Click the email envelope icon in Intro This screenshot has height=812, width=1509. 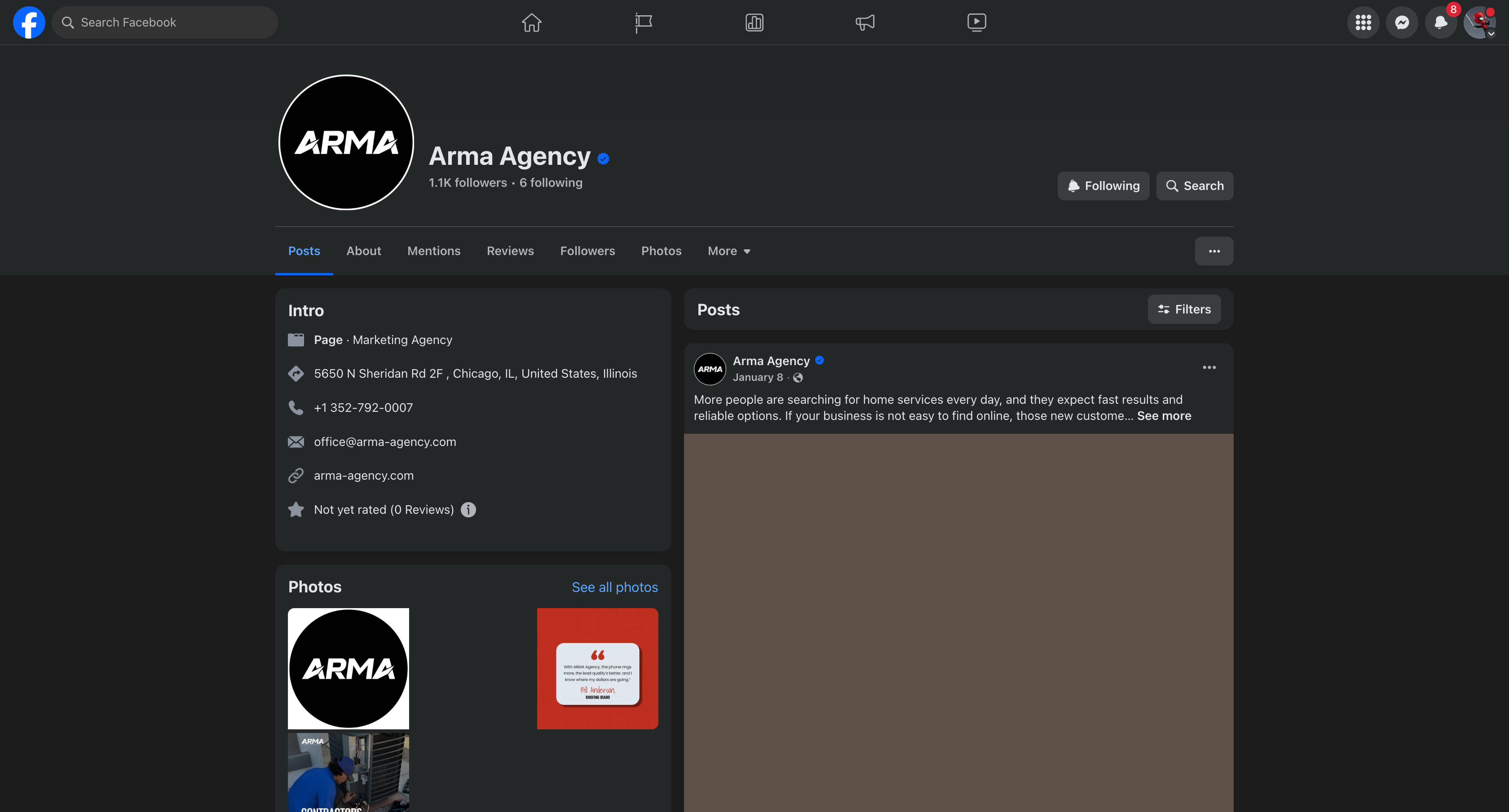296,442
